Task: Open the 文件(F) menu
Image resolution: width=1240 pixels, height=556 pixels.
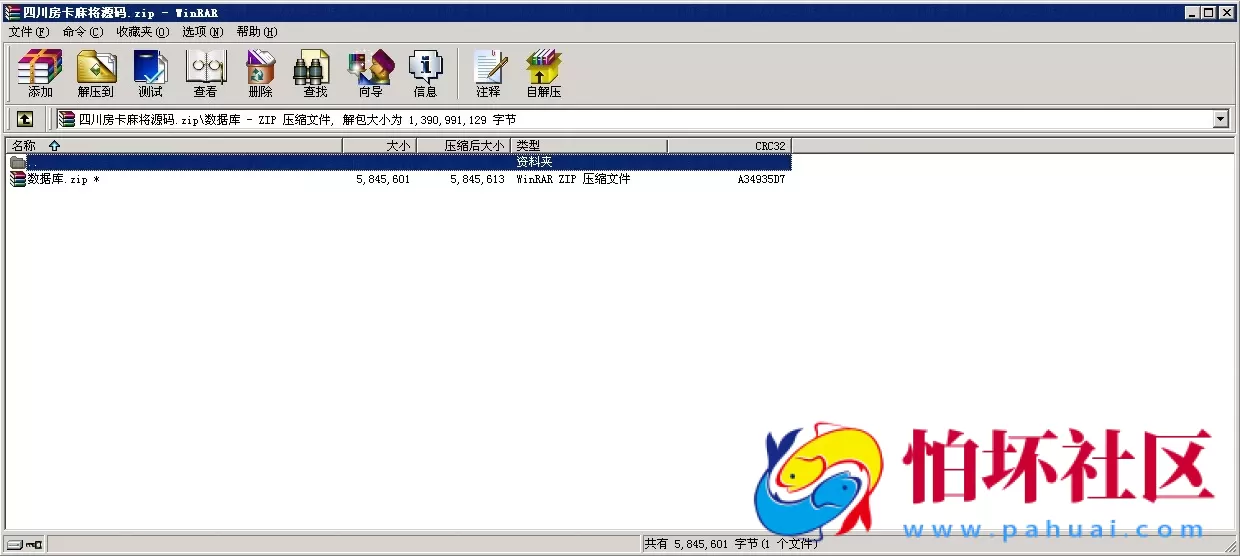Action: (x=29, y=32)
